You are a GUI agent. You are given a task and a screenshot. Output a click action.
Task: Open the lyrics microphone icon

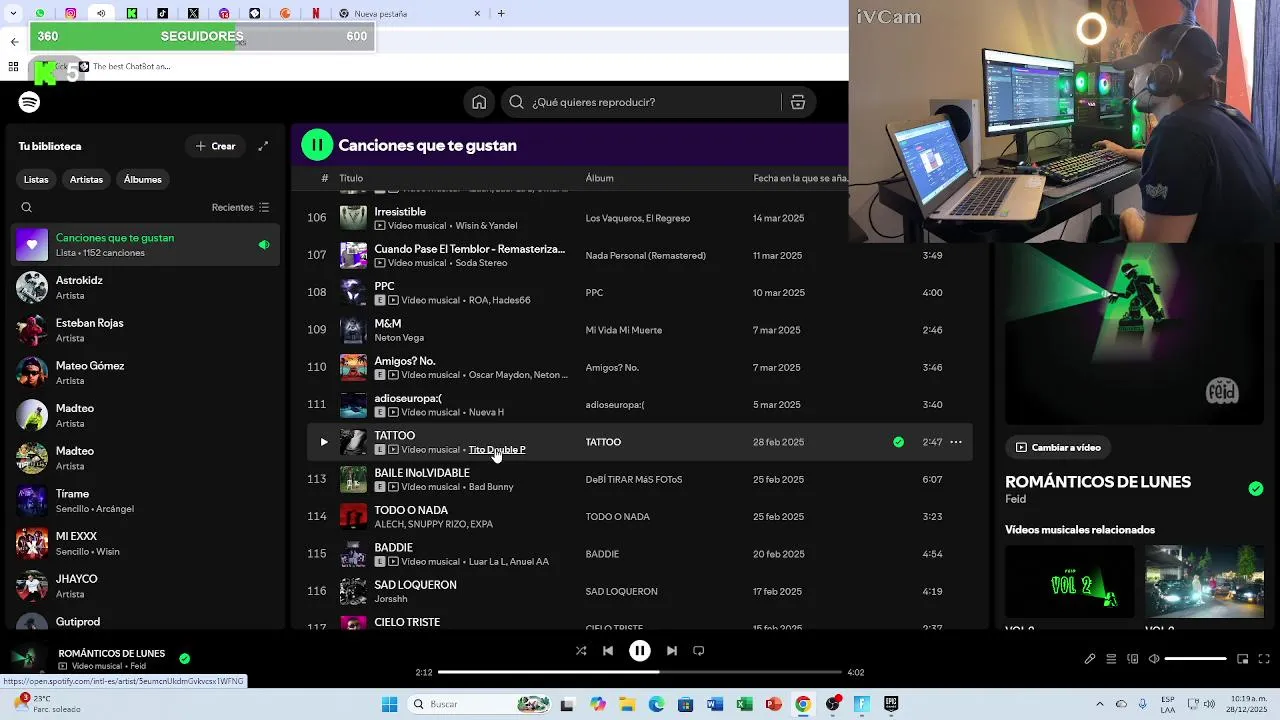tap(1090, 659)
